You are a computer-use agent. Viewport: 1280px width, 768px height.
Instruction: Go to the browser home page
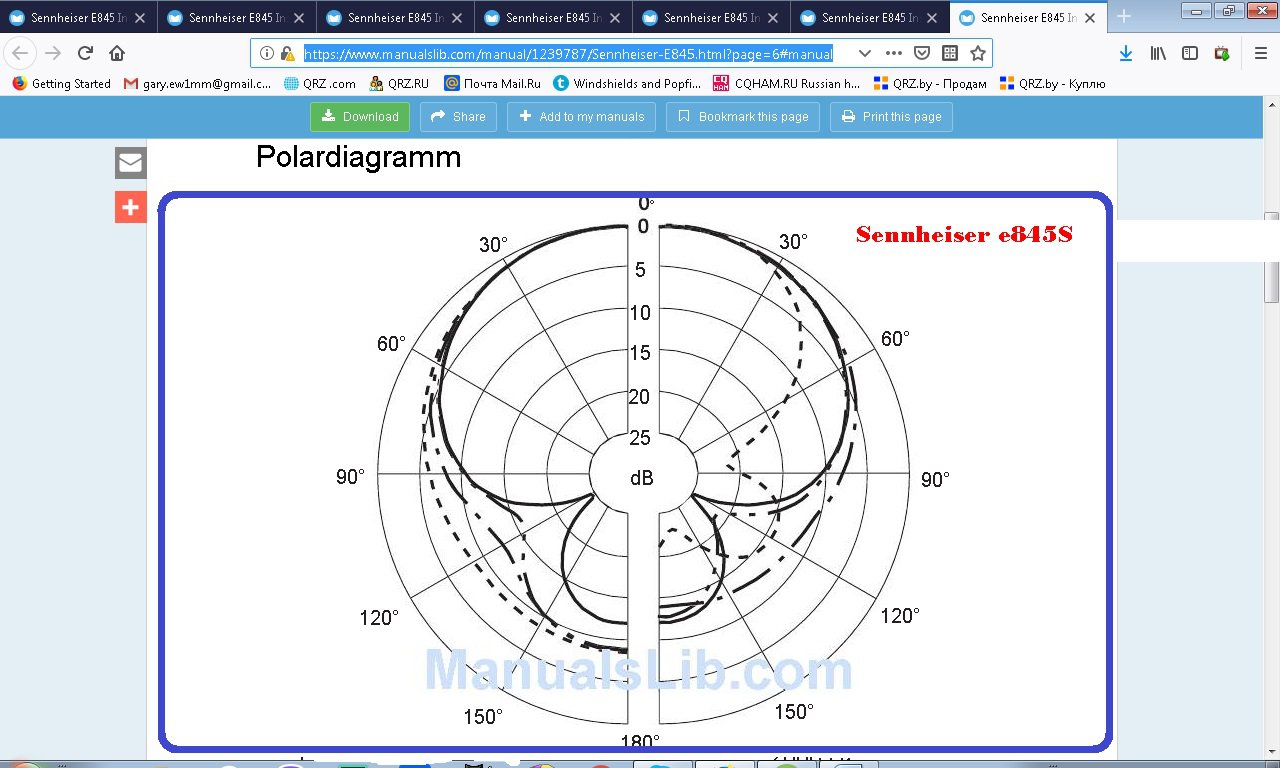click(x=117, y=54)
